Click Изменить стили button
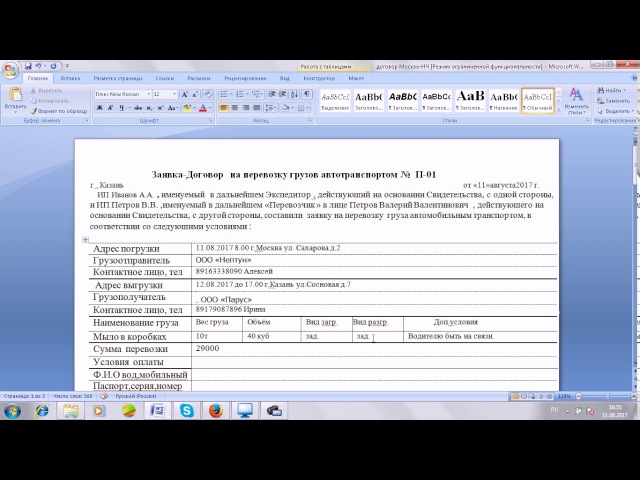This screenshot has width=640, height=480. [x=576, y=101]
